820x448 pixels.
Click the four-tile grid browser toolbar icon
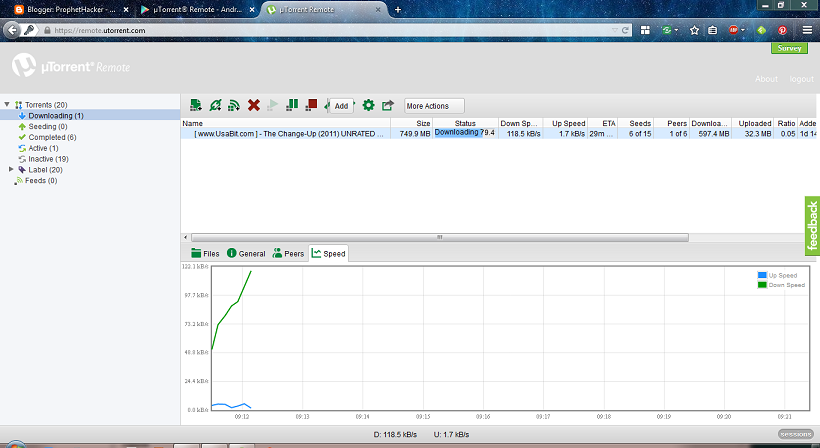click(645, 30)
